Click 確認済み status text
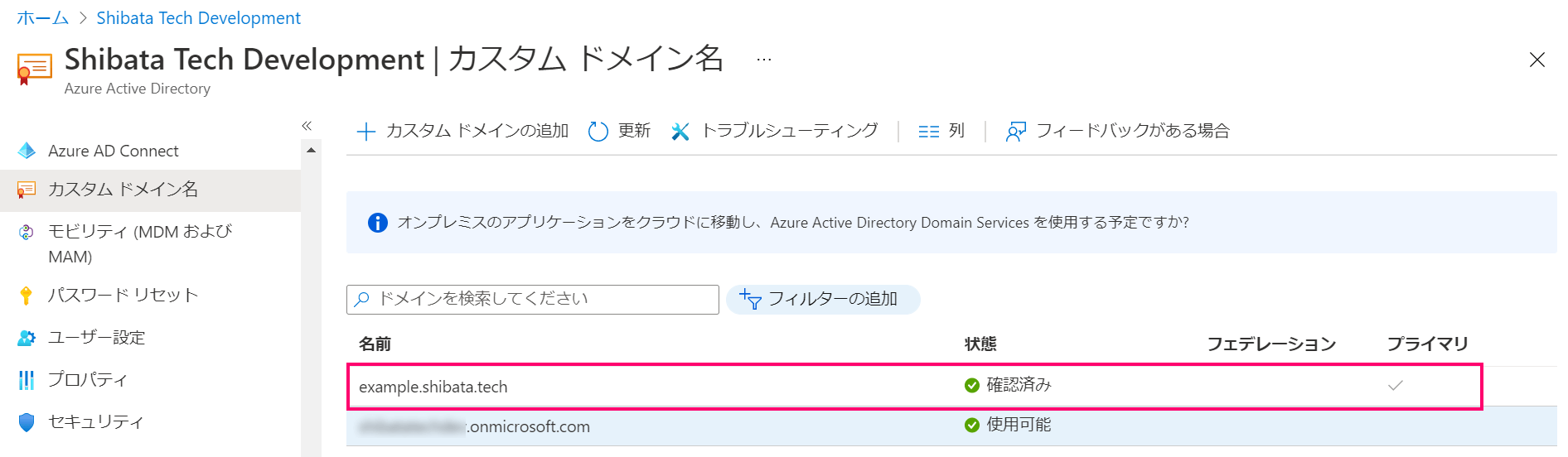The height and width of the screenshot is (457, 1568). (x=1019, y=385)
